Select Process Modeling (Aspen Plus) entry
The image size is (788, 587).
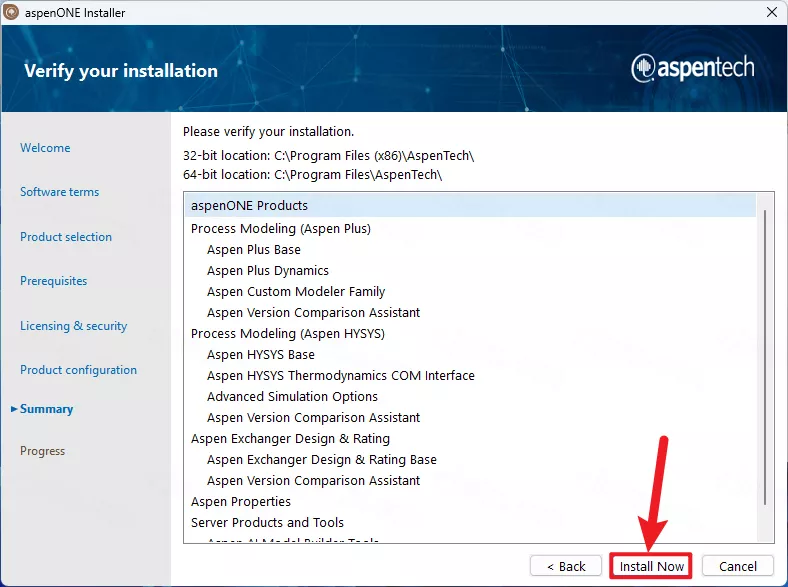[x=280, y=229]
